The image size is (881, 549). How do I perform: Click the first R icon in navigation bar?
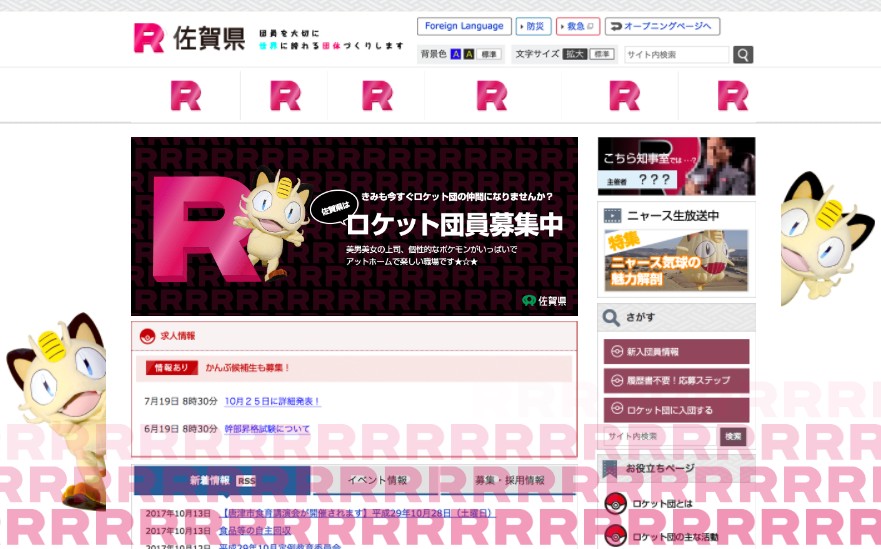186,96
